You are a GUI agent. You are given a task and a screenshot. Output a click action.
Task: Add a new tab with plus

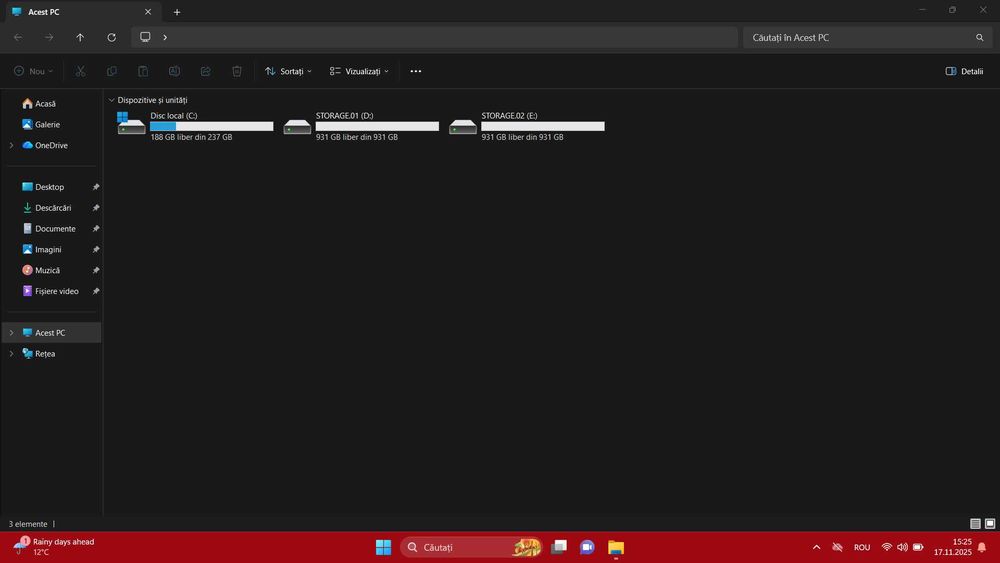(x=177, y=12)
